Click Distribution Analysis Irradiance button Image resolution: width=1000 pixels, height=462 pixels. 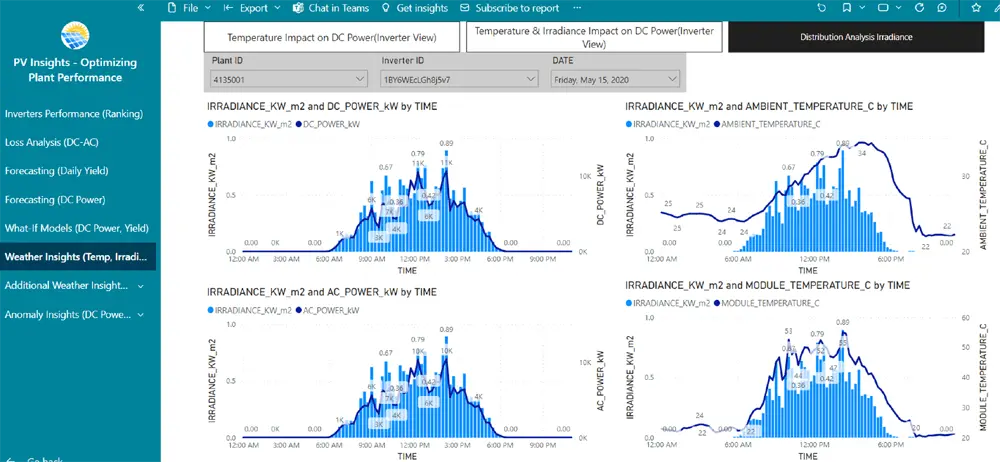click(x=856, y=37)
